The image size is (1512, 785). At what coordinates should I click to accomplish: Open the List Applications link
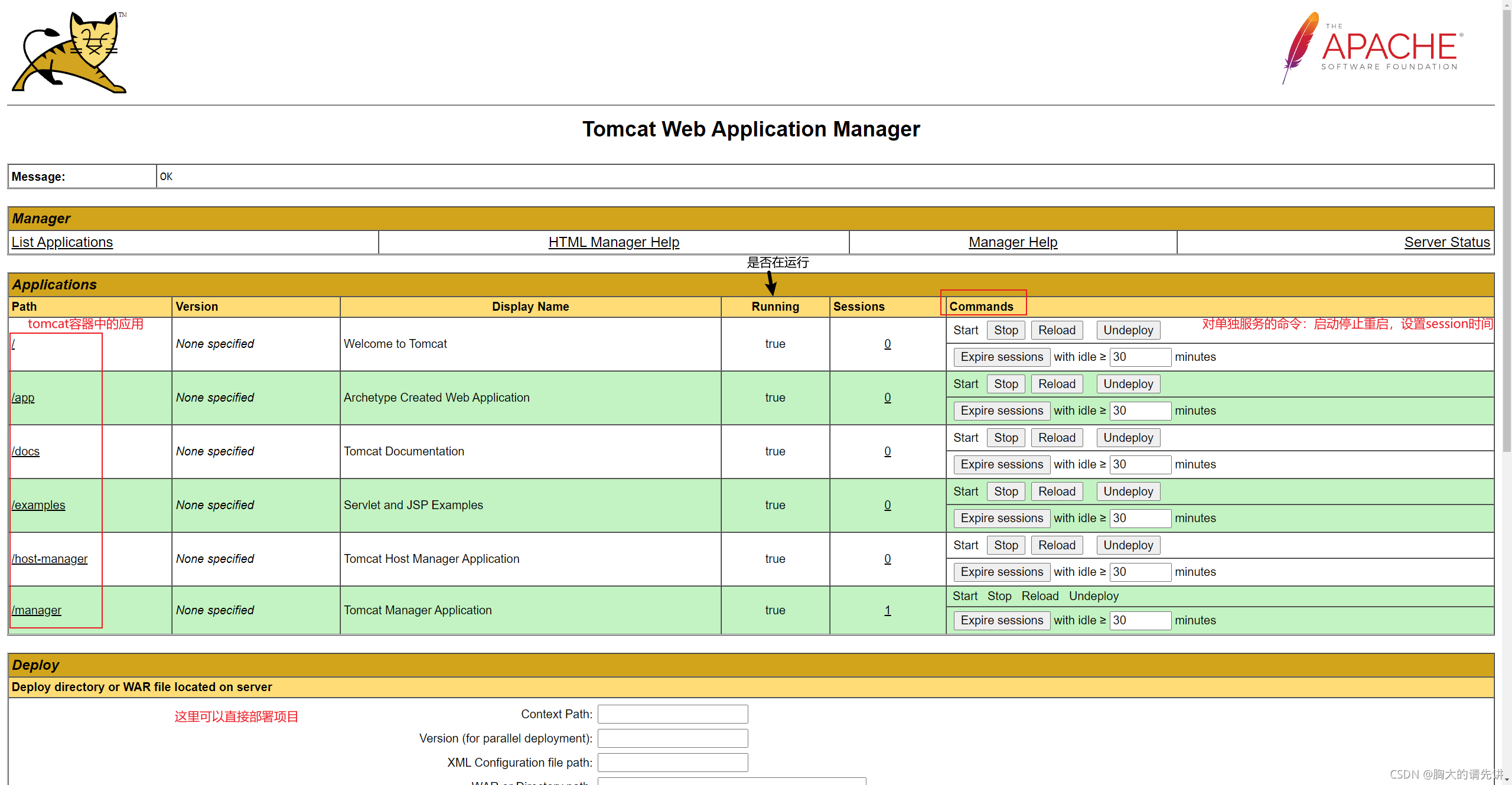tap(62, 242)
